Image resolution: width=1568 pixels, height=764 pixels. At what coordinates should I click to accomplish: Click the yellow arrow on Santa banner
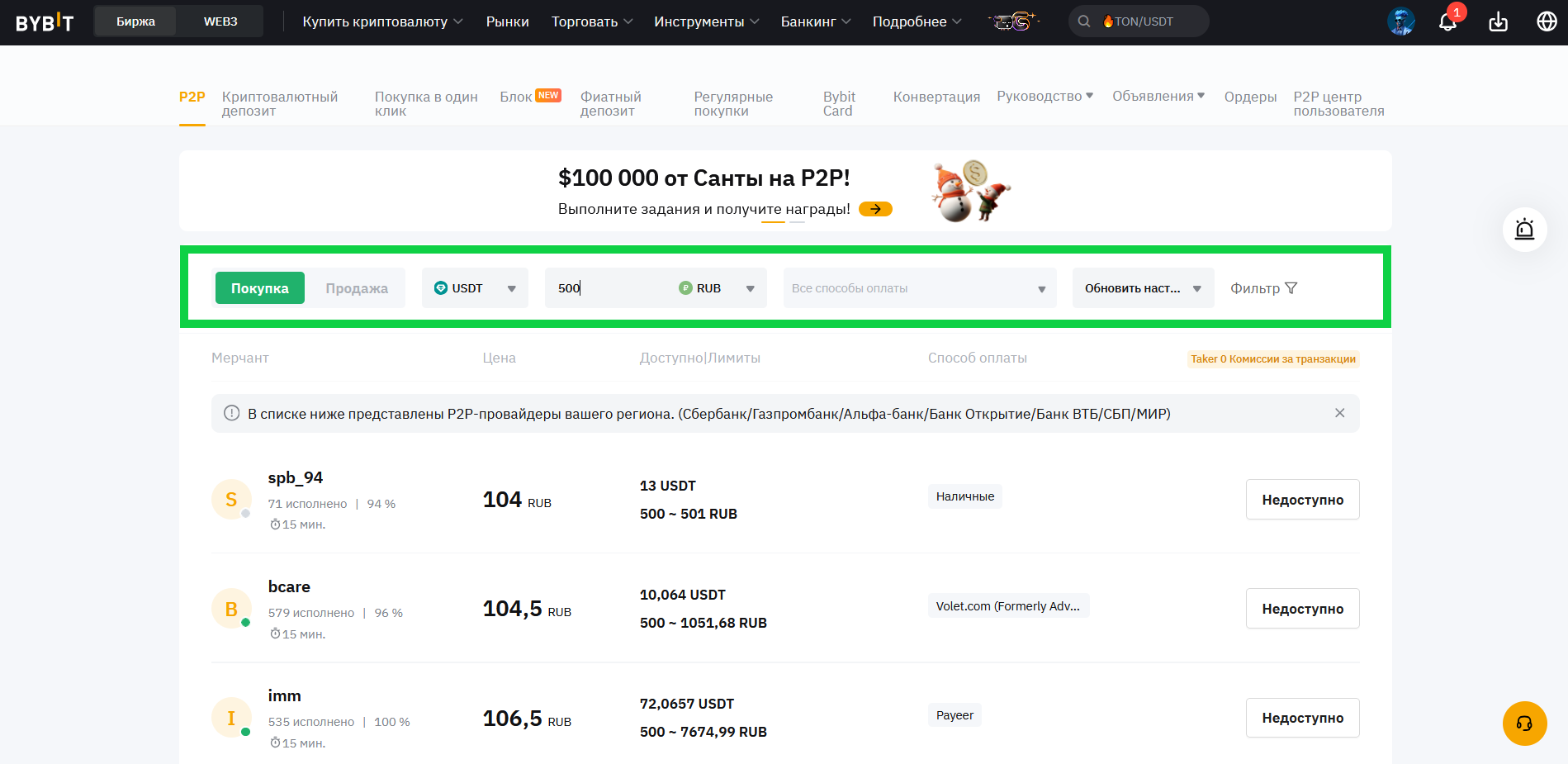coord(875,209)
